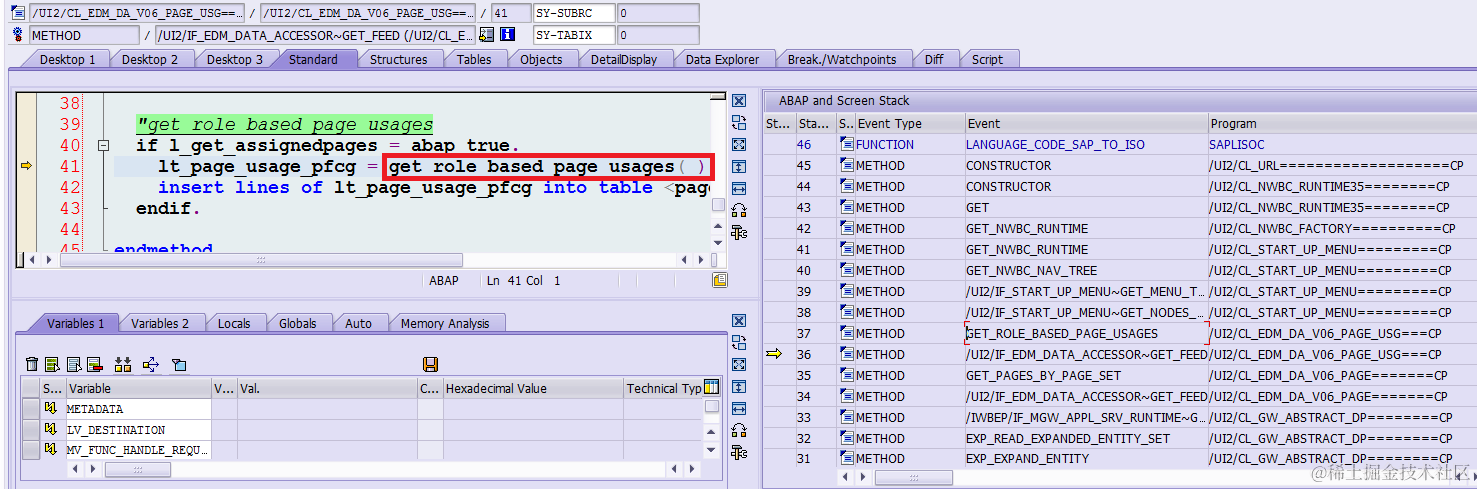Click yellow sort-blocks icon in Variables toolbar
This screenshot has width=1477, height=489.
tap(123, 364)
